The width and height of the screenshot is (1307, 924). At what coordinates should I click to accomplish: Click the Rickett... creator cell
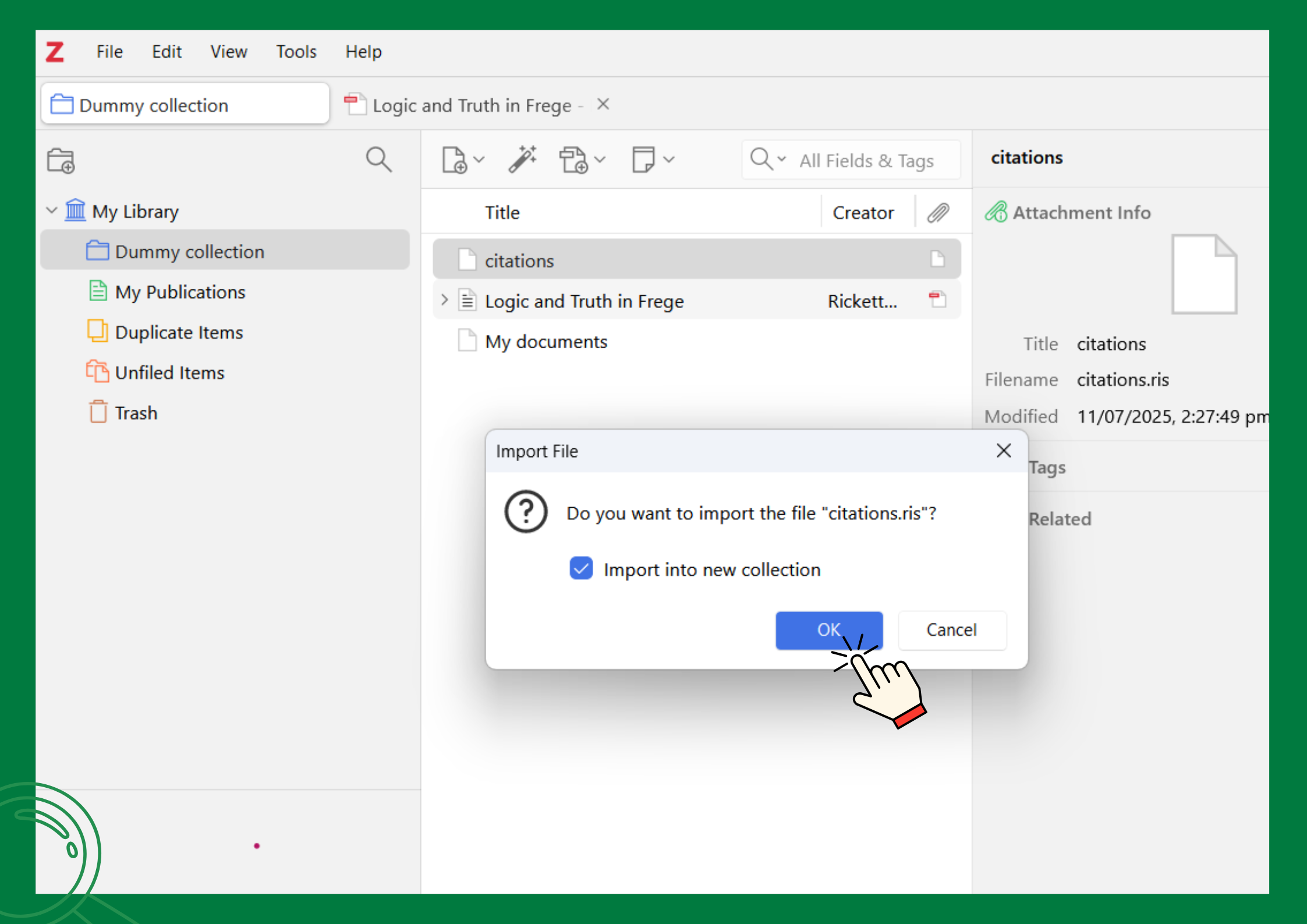(x=862, y=301)
